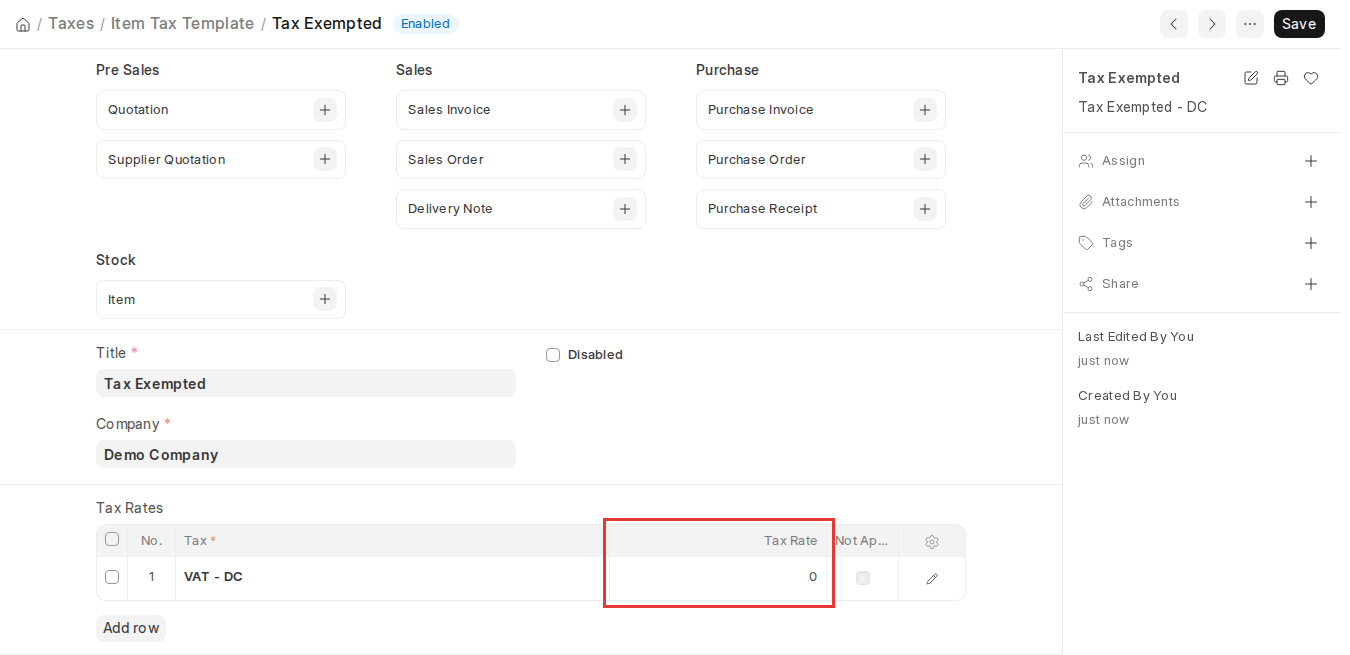Viewport: 1350px width, 655px height.
Task: Like document with heart icon
Action: (1311, 78)
